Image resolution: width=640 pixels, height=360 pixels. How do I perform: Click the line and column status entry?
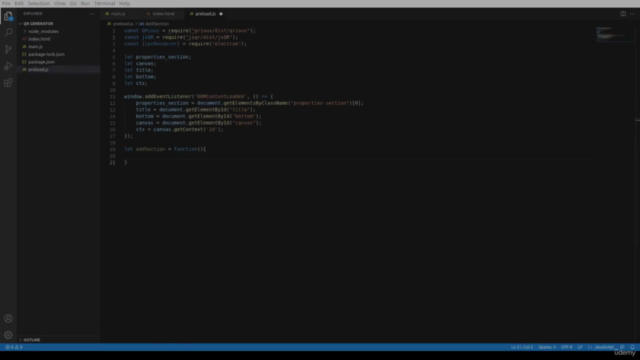(x=522, y=347)
